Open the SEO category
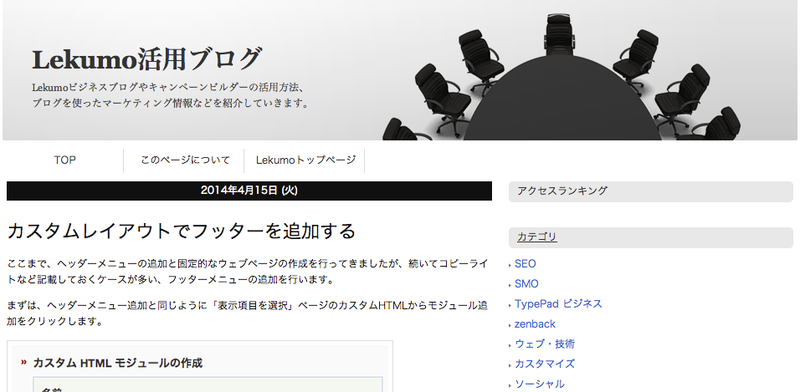The height and width of the screenshot is (392, 800). tap(525, 264)
